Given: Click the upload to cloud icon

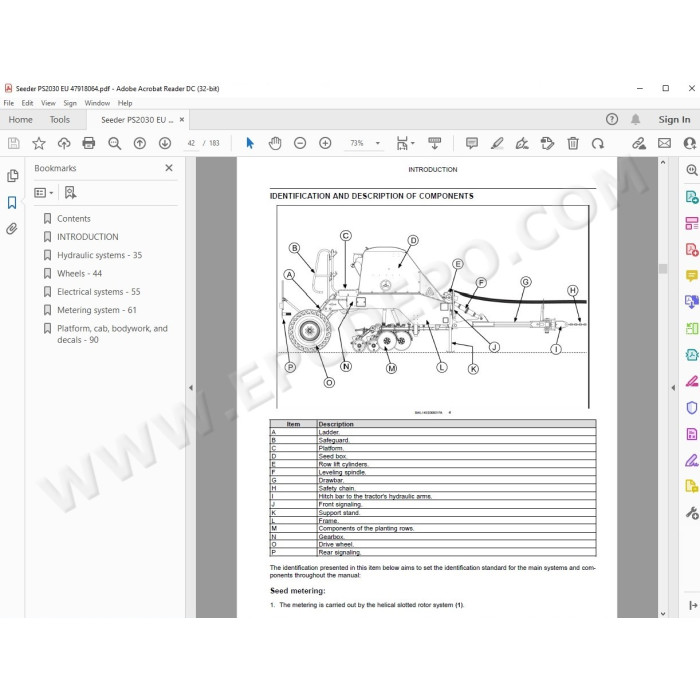Looking at the screenshot, I should [x=64, y=143].
